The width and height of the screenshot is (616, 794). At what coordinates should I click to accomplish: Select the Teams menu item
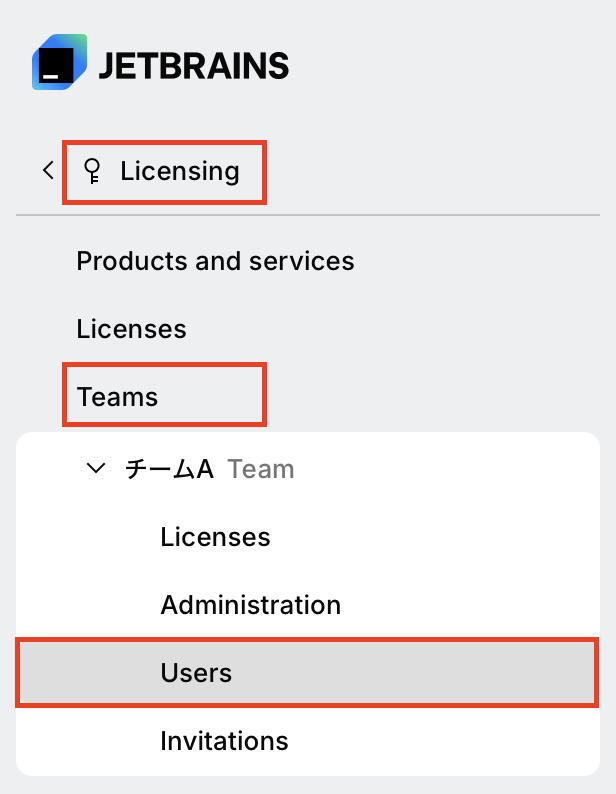[x=117, y=396]
